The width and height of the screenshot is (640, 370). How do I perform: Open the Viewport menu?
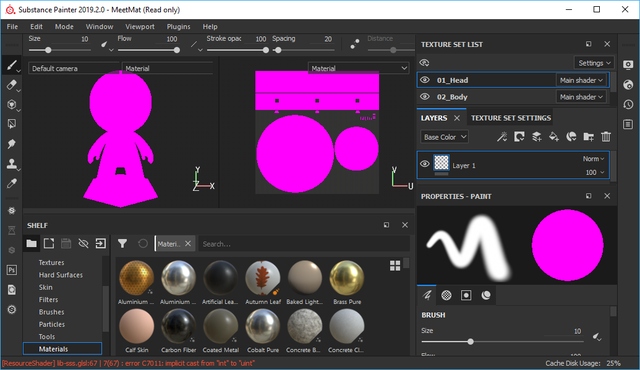(140, 27)
